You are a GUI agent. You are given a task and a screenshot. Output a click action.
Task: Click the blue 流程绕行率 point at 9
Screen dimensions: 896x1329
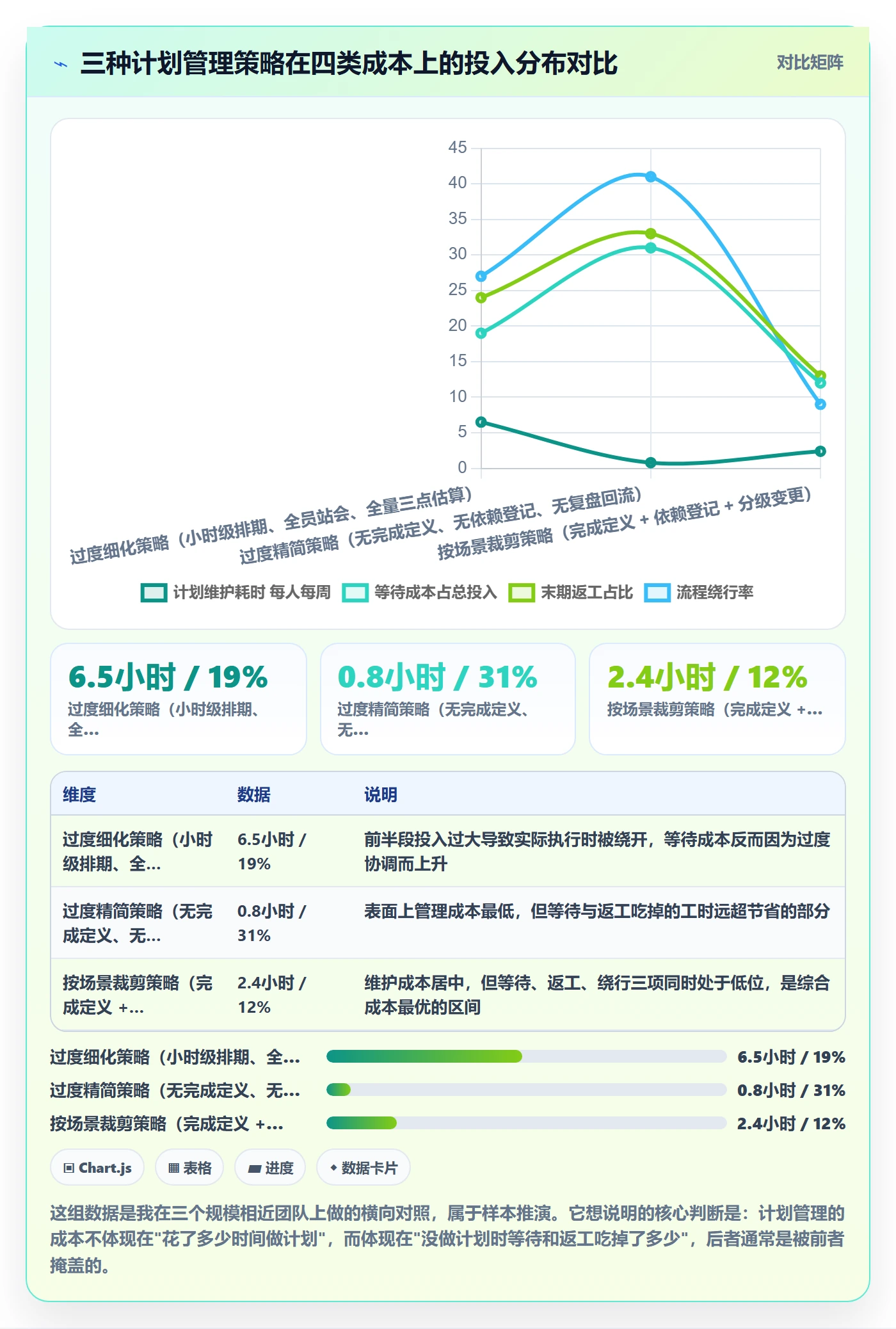coord(820,404)
